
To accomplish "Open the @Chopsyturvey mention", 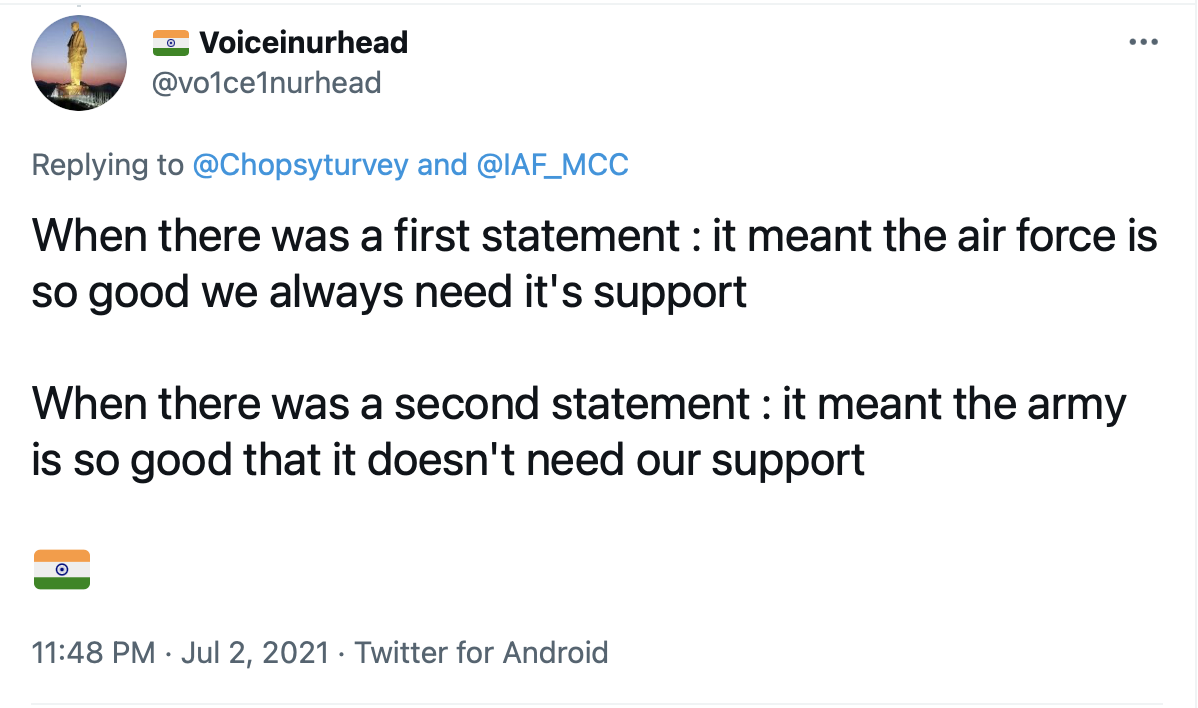I will tap(300, 164).
